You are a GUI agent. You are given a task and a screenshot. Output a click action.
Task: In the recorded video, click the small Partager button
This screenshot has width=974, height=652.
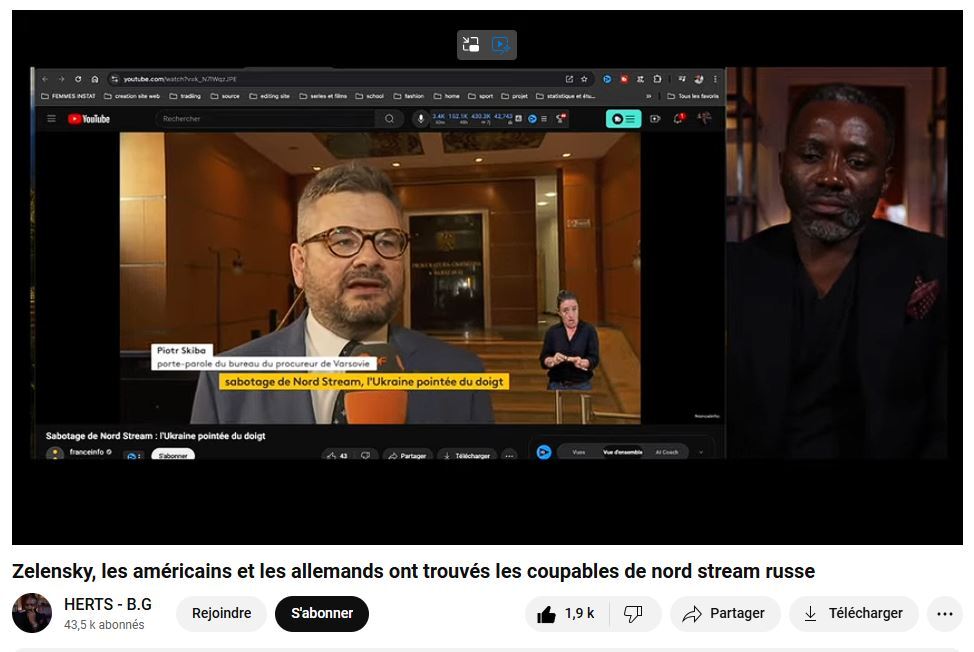(x=407, y=455)
